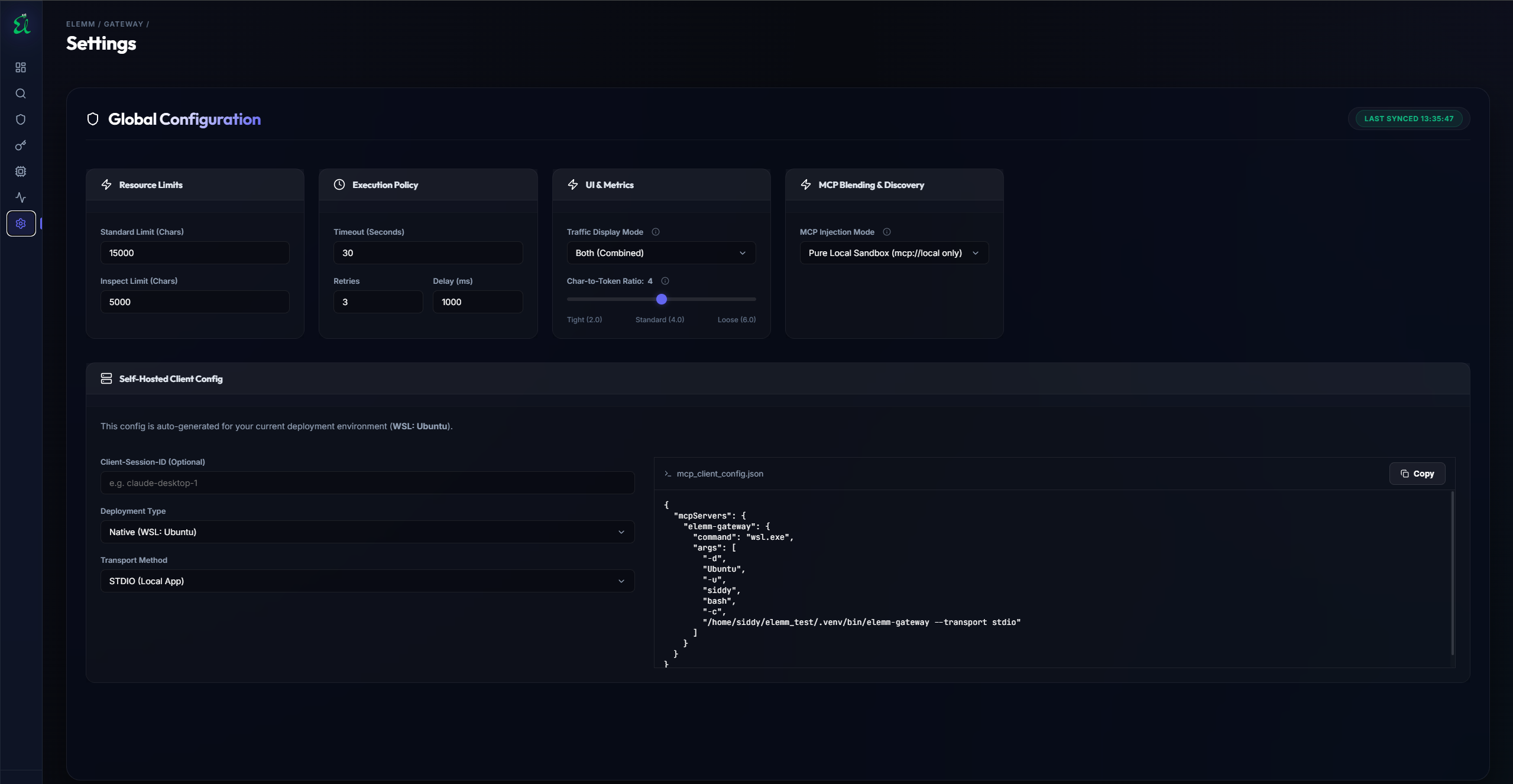Click the Last Synced status badge

point(1409,119)
